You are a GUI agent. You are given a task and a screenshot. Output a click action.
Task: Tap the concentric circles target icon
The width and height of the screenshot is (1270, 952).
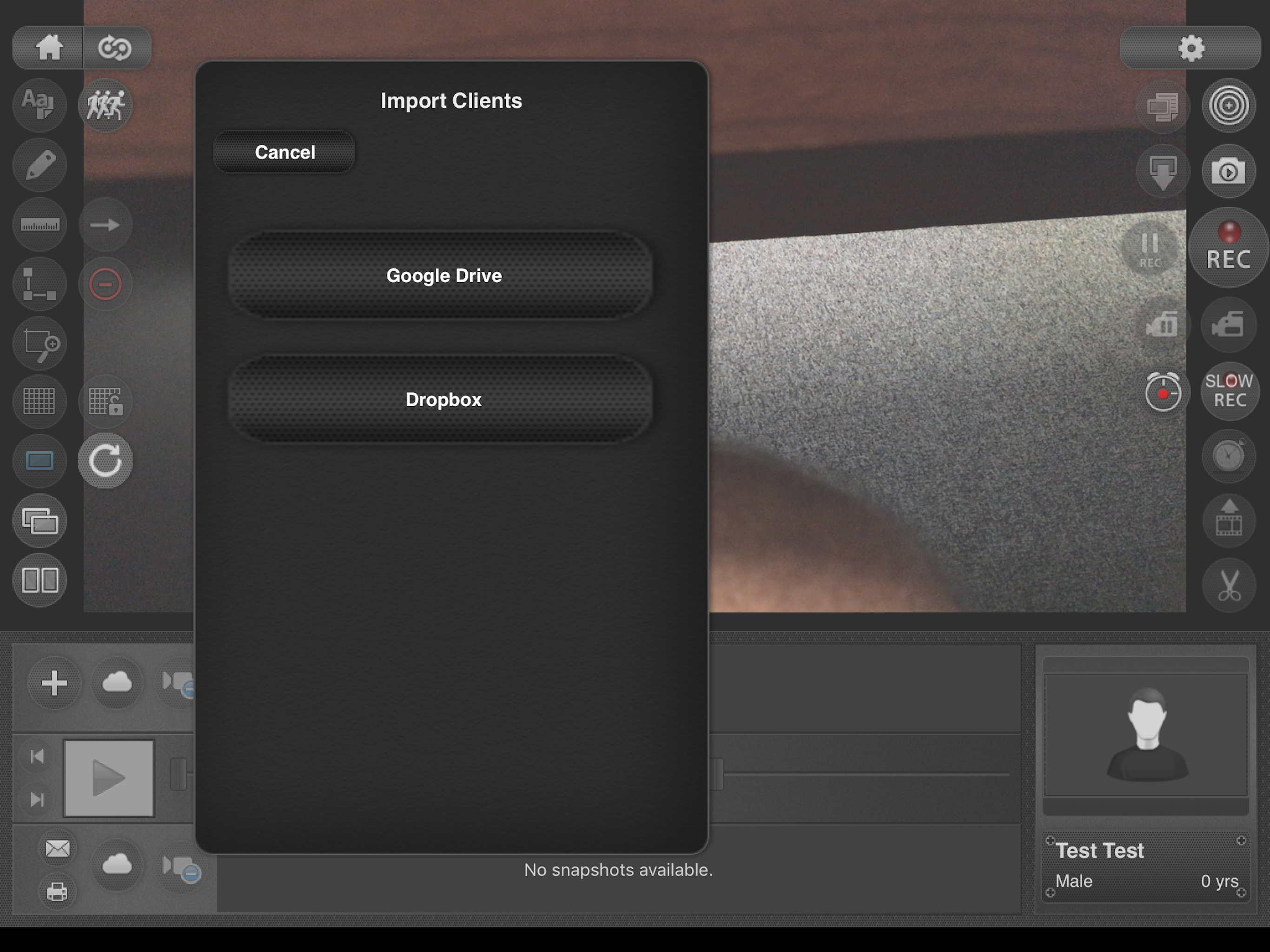click(1229, 106)
